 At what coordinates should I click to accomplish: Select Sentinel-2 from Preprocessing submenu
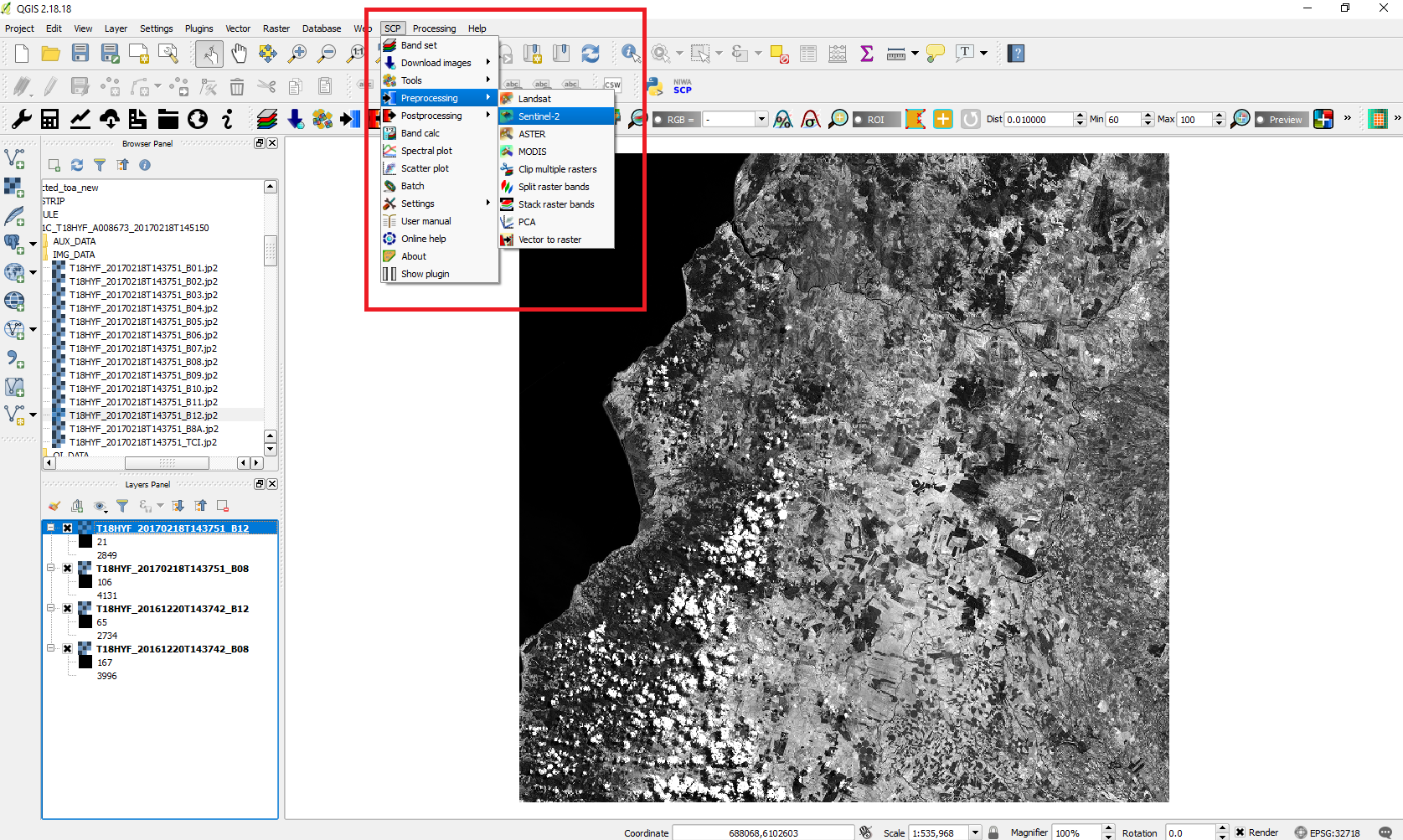(539, 116)
